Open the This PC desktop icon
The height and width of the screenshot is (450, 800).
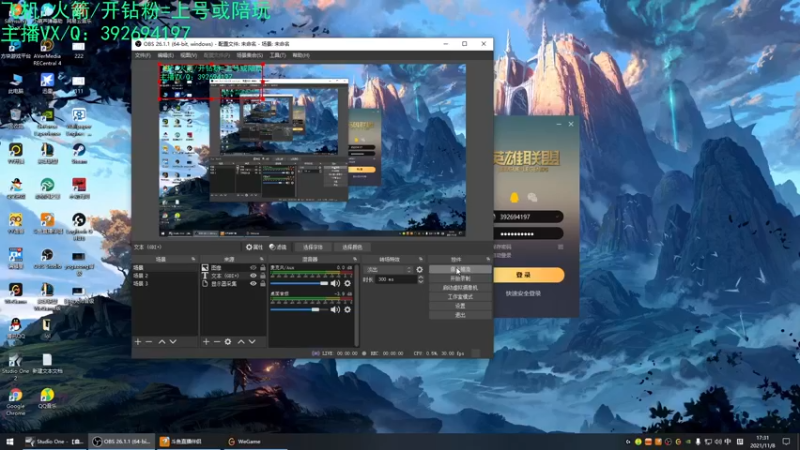15,83
